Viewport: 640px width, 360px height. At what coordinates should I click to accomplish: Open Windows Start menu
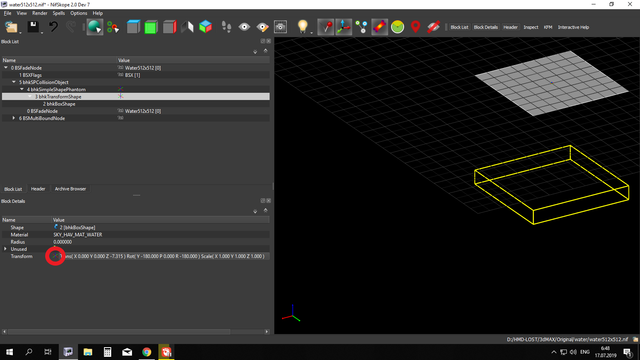(x=9, y=352)
